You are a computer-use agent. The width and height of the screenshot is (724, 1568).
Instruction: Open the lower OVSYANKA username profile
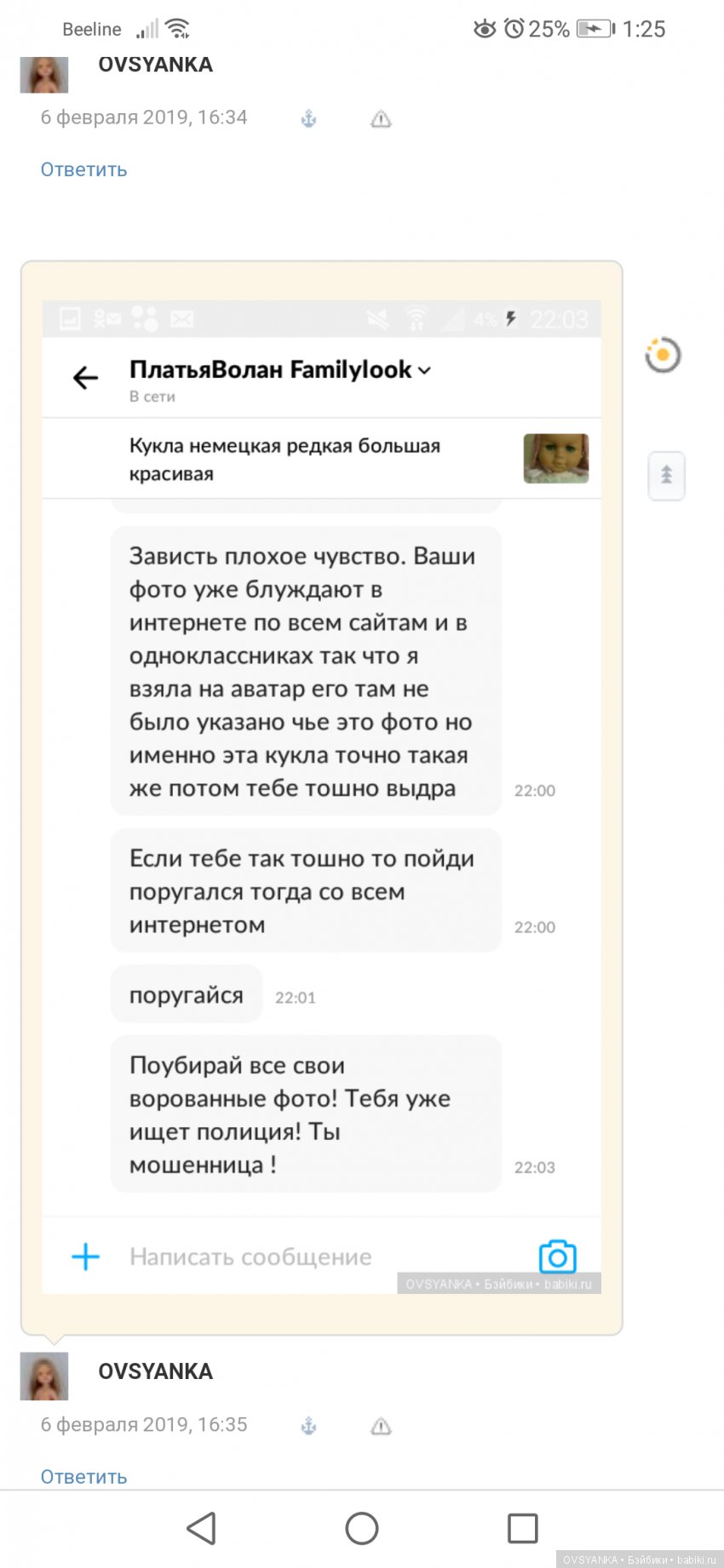(x=155, y=1371)
